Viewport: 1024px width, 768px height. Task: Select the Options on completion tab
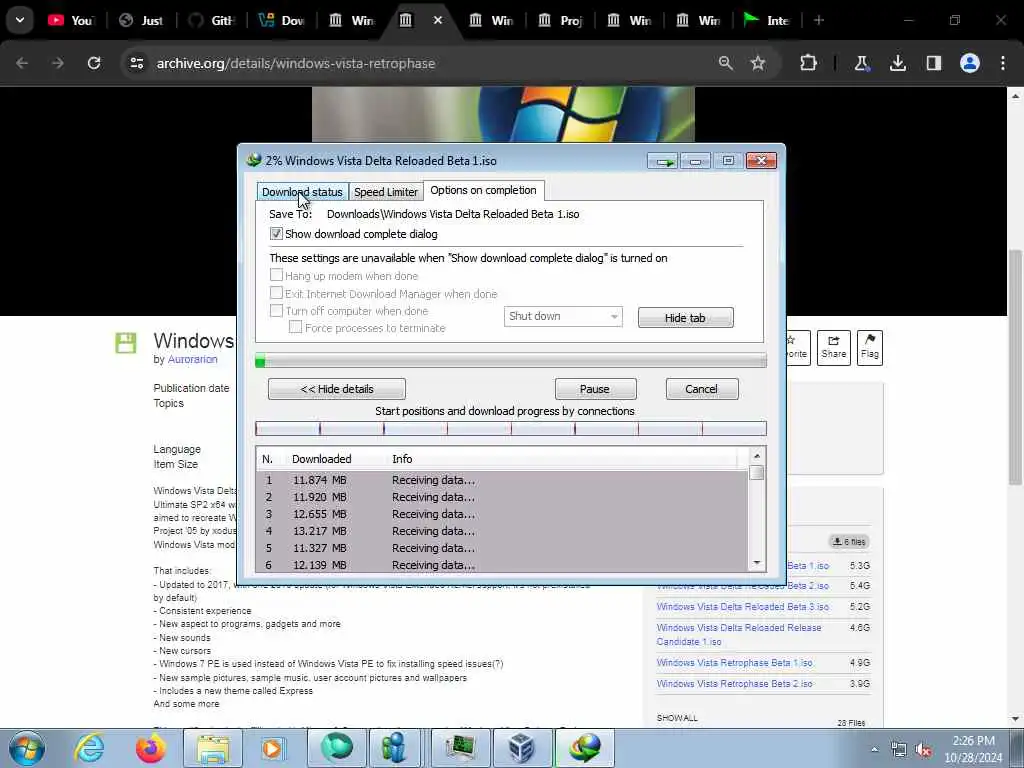tap(483, 190)
